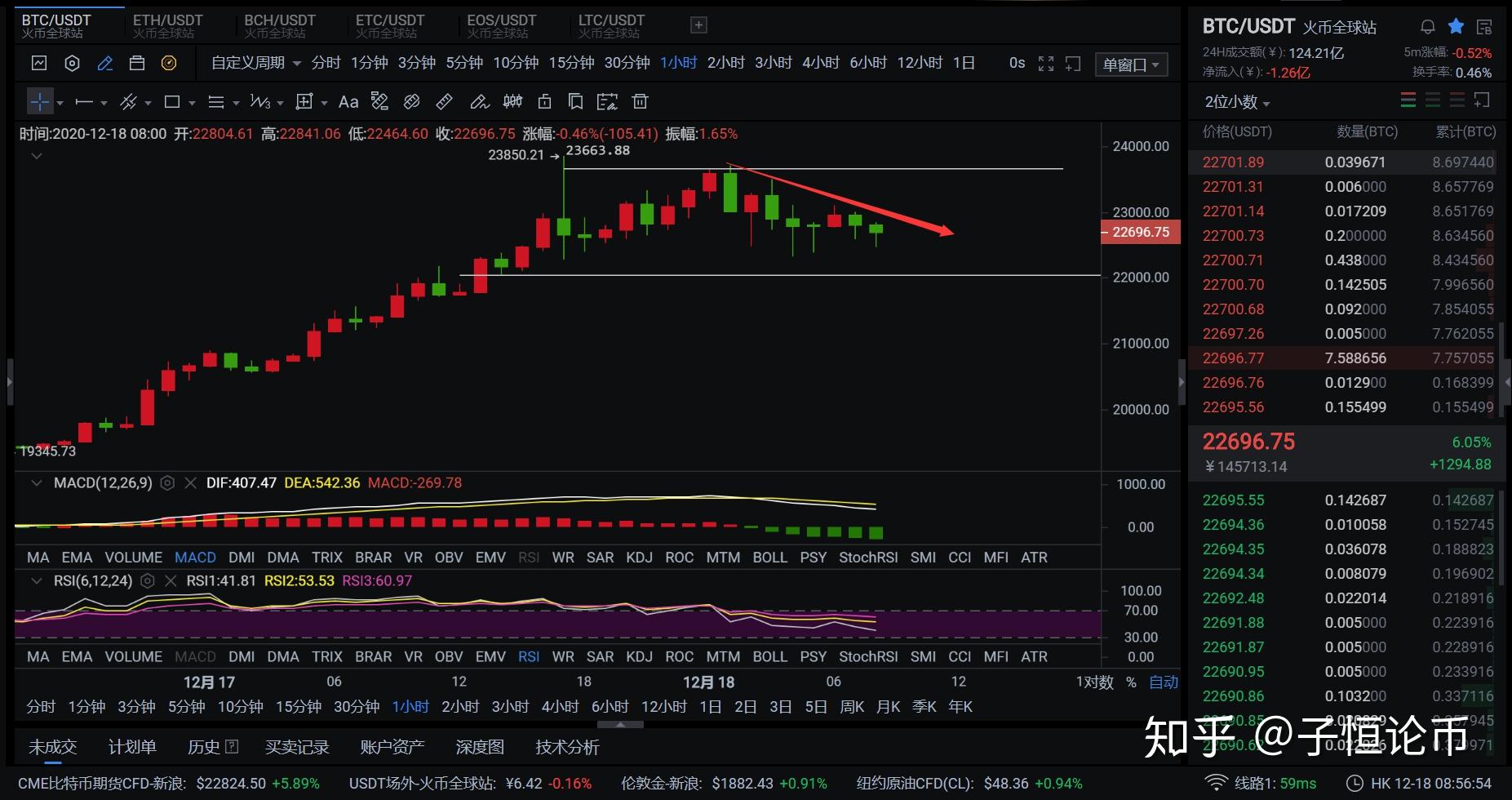Collapse the right order book edge handle
Viewport: 1512px width, 800px height.
[x=1182, y=380]
